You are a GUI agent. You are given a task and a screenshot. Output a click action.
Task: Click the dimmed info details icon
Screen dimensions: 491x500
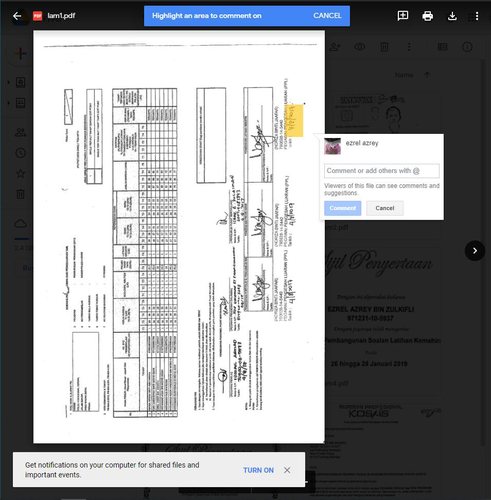coord(467,47)
